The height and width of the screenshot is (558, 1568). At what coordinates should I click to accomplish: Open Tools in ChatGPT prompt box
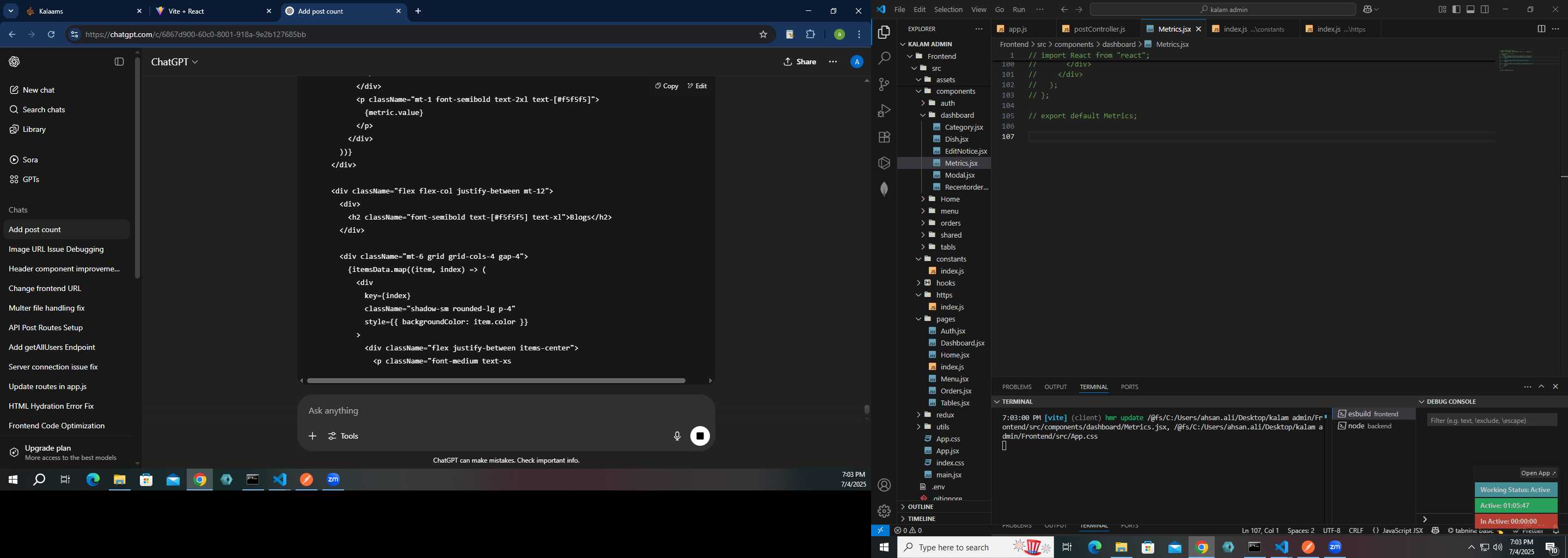click(x=344, y=436)
